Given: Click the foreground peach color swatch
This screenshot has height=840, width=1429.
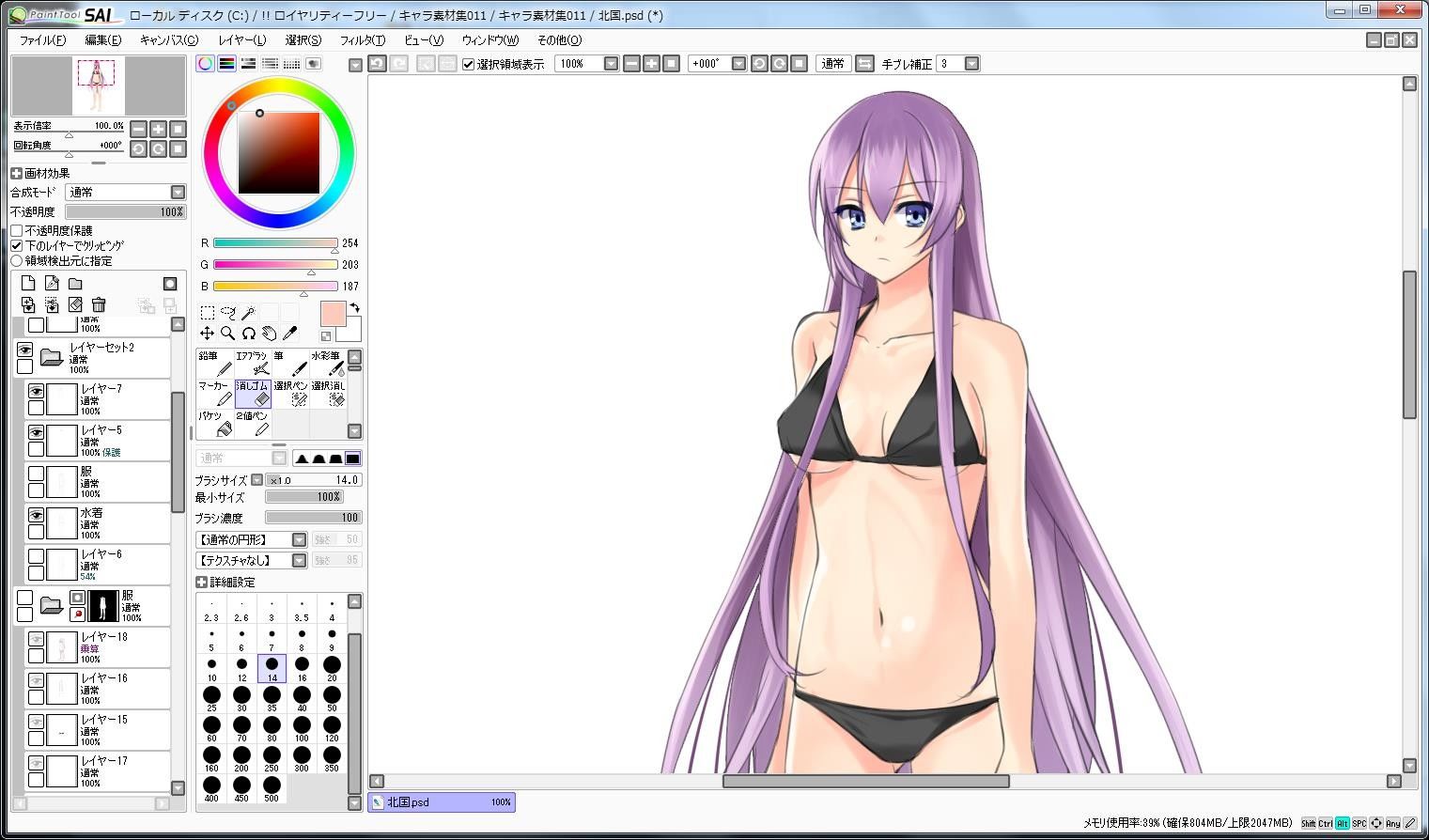Looking at the screenshot, I should click(333, 314).
